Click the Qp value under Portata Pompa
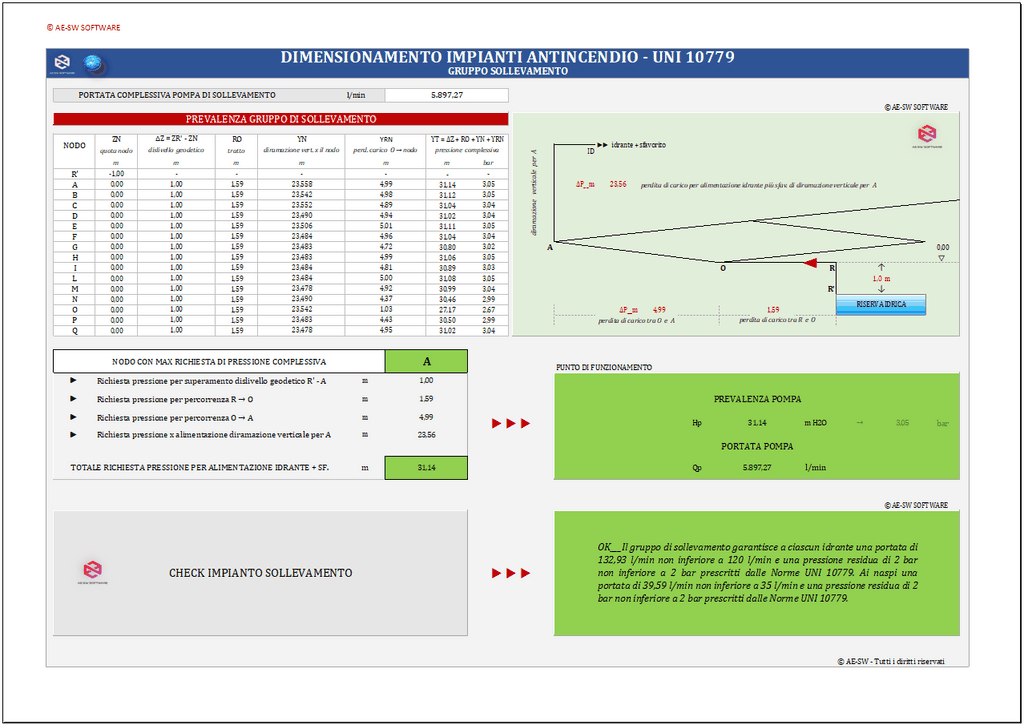This screenshot has height=725, width=1024. point(756,467)
